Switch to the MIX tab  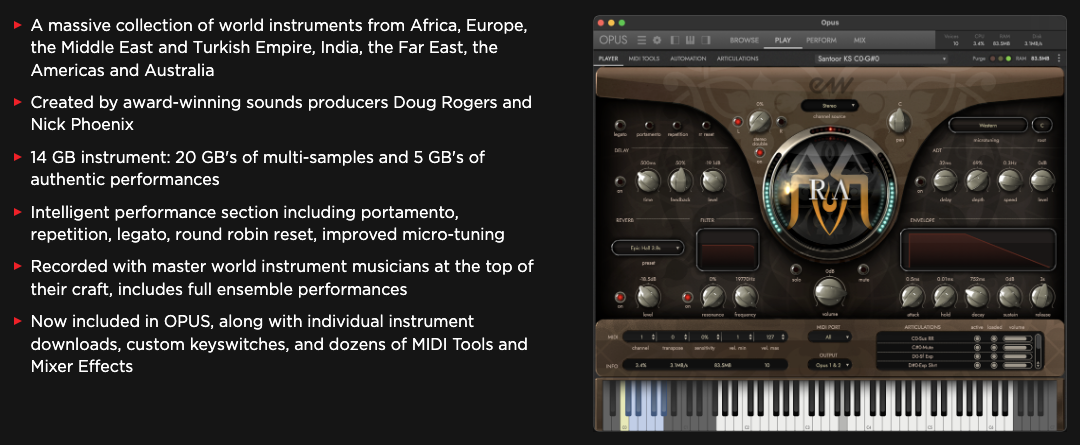[860, 40]
